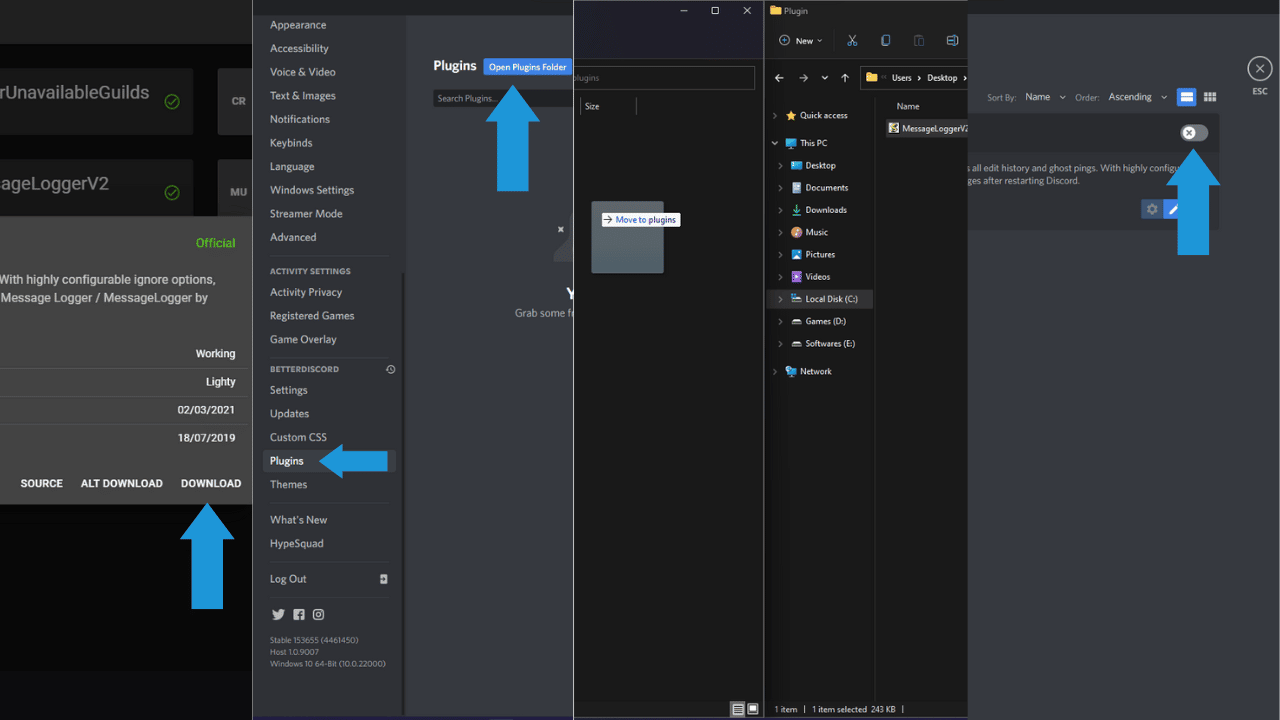Select Videos in Explorer tree
Screen dimensions: 1280x720
pos(818,276)
